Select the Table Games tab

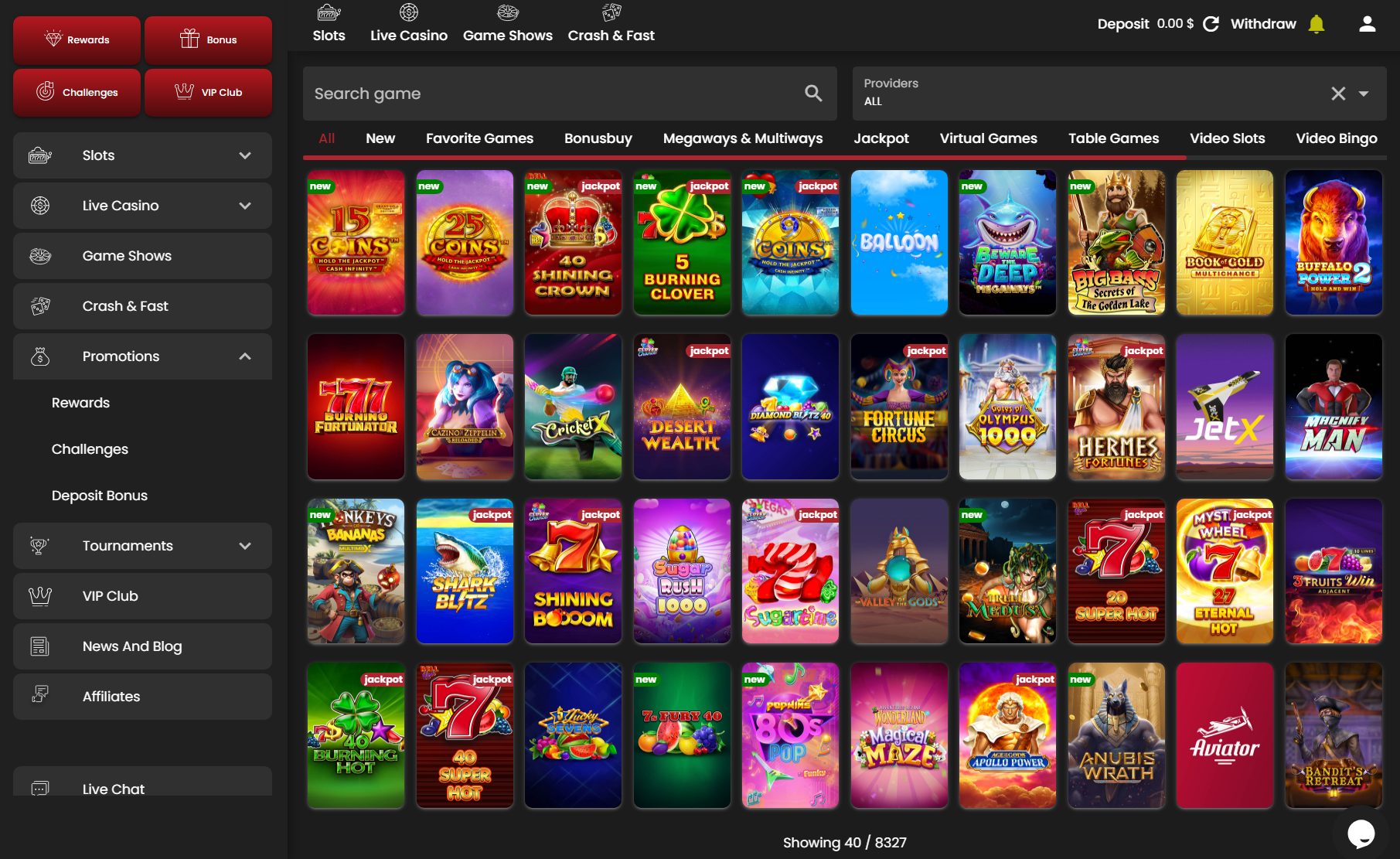click(x=1113, y=138)
